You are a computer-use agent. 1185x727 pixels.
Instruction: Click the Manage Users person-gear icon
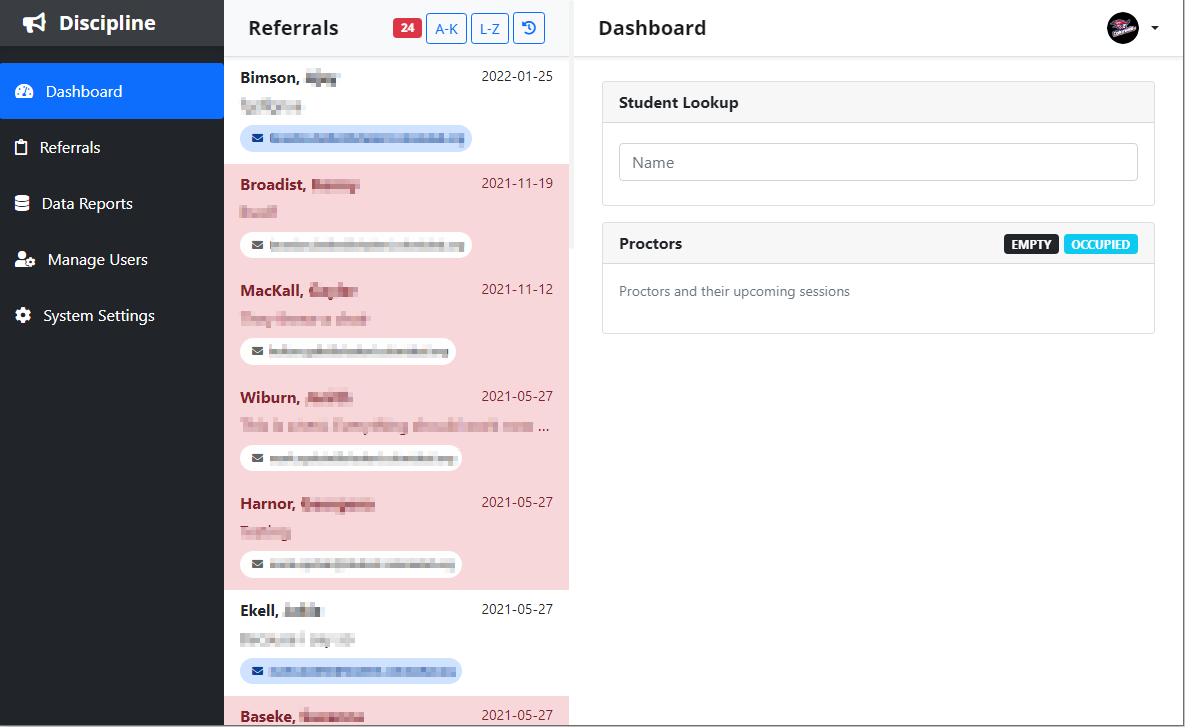[x=25, y=260]
